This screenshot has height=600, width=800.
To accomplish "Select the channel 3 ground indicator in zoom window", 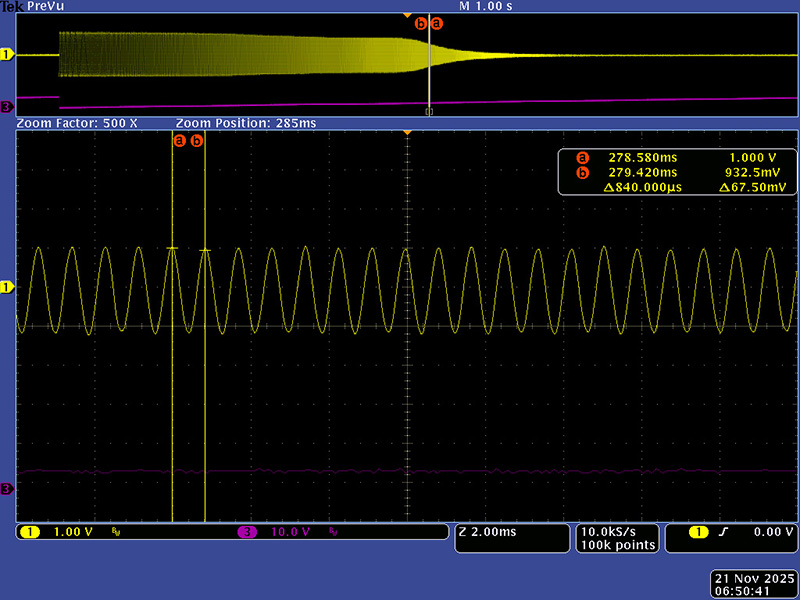I will click(x=7, y=488).
